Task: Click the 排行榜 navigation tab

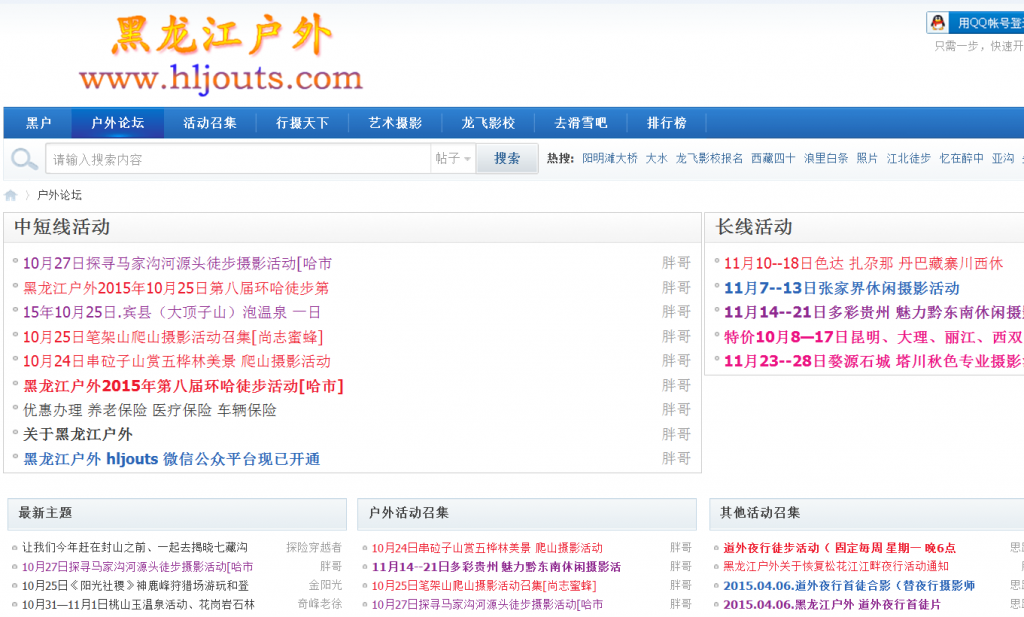Action: [667, 122]
